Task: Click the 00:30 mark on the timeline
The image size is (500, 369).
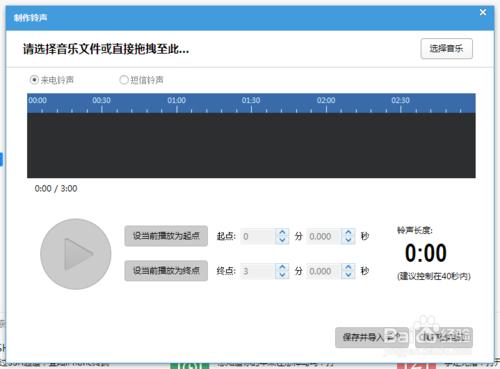Action: [102, 101]
